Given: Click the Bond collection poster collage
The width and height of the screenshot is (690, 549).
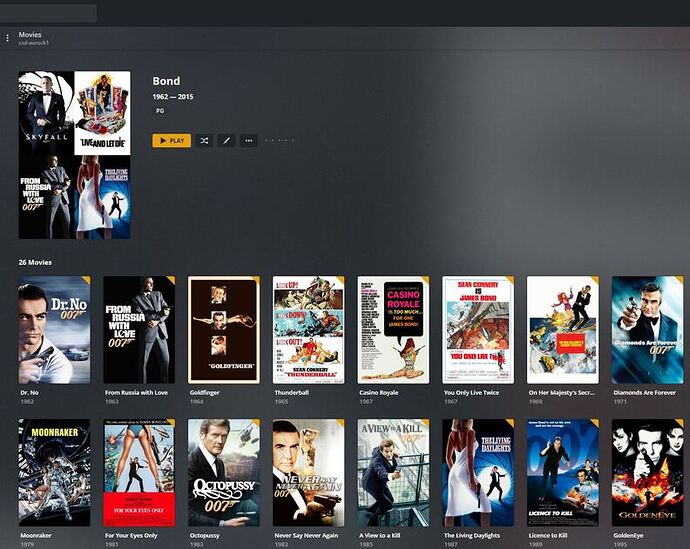Looking at the screenshot, I should (74, 155).
